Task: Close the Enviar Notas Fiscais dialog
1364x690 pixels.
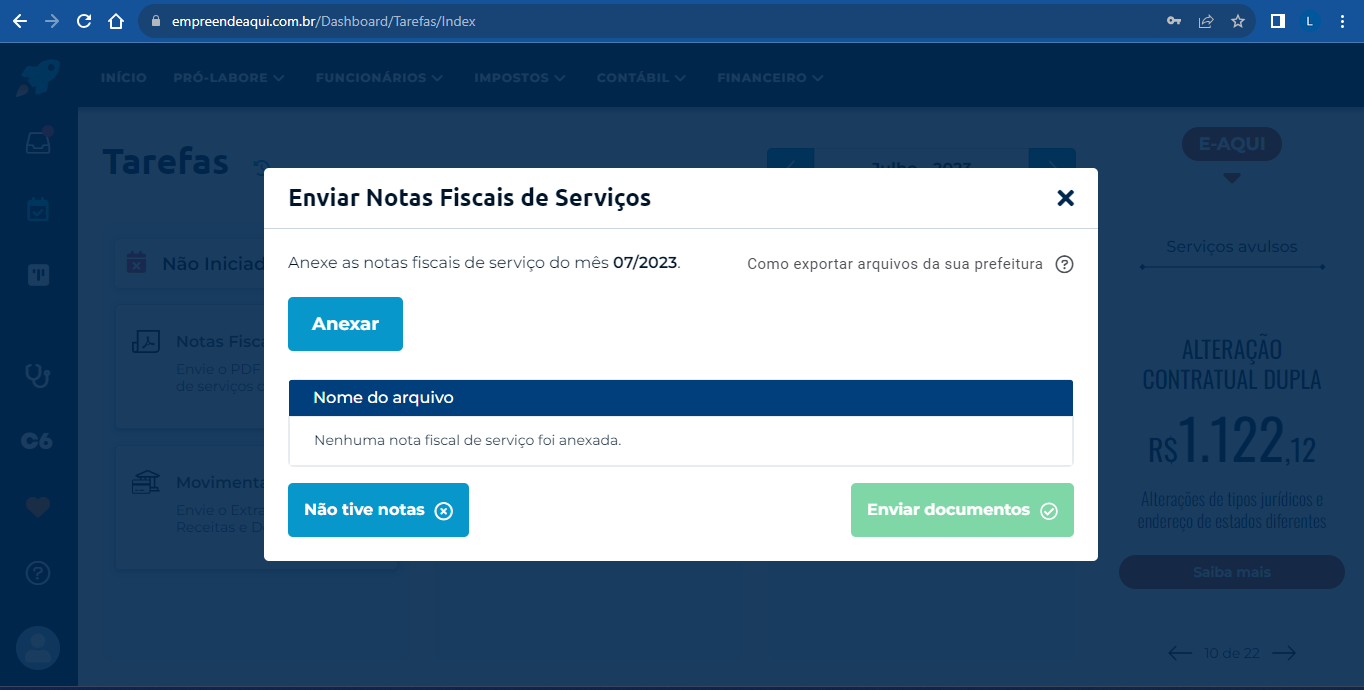Action: (x=1065, y=198)
